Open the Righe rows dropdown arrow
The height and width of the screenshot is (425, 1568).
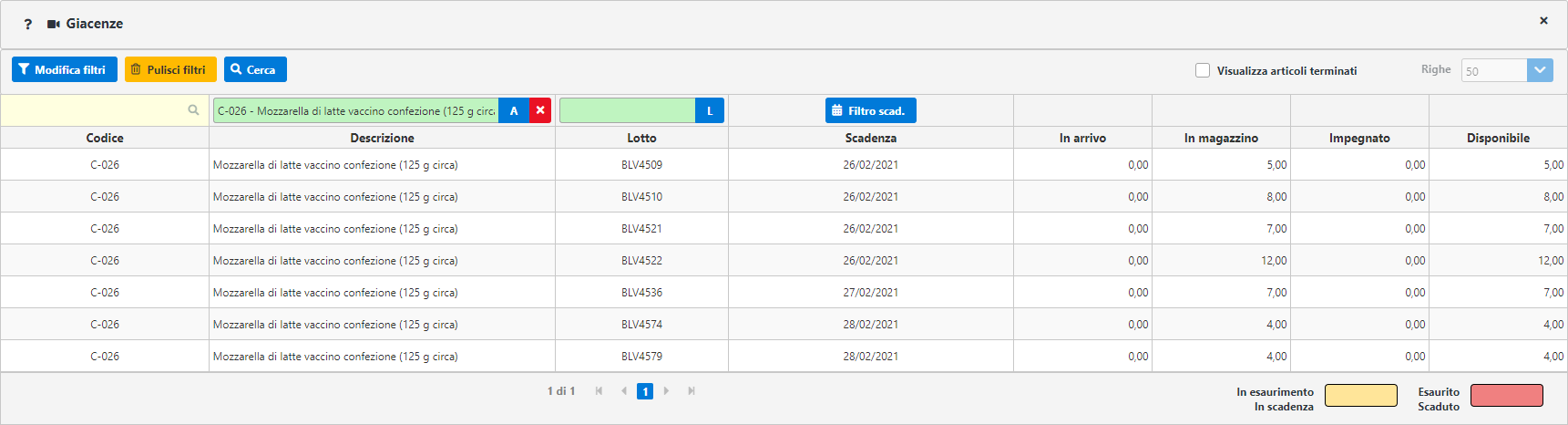point(1540,70)
